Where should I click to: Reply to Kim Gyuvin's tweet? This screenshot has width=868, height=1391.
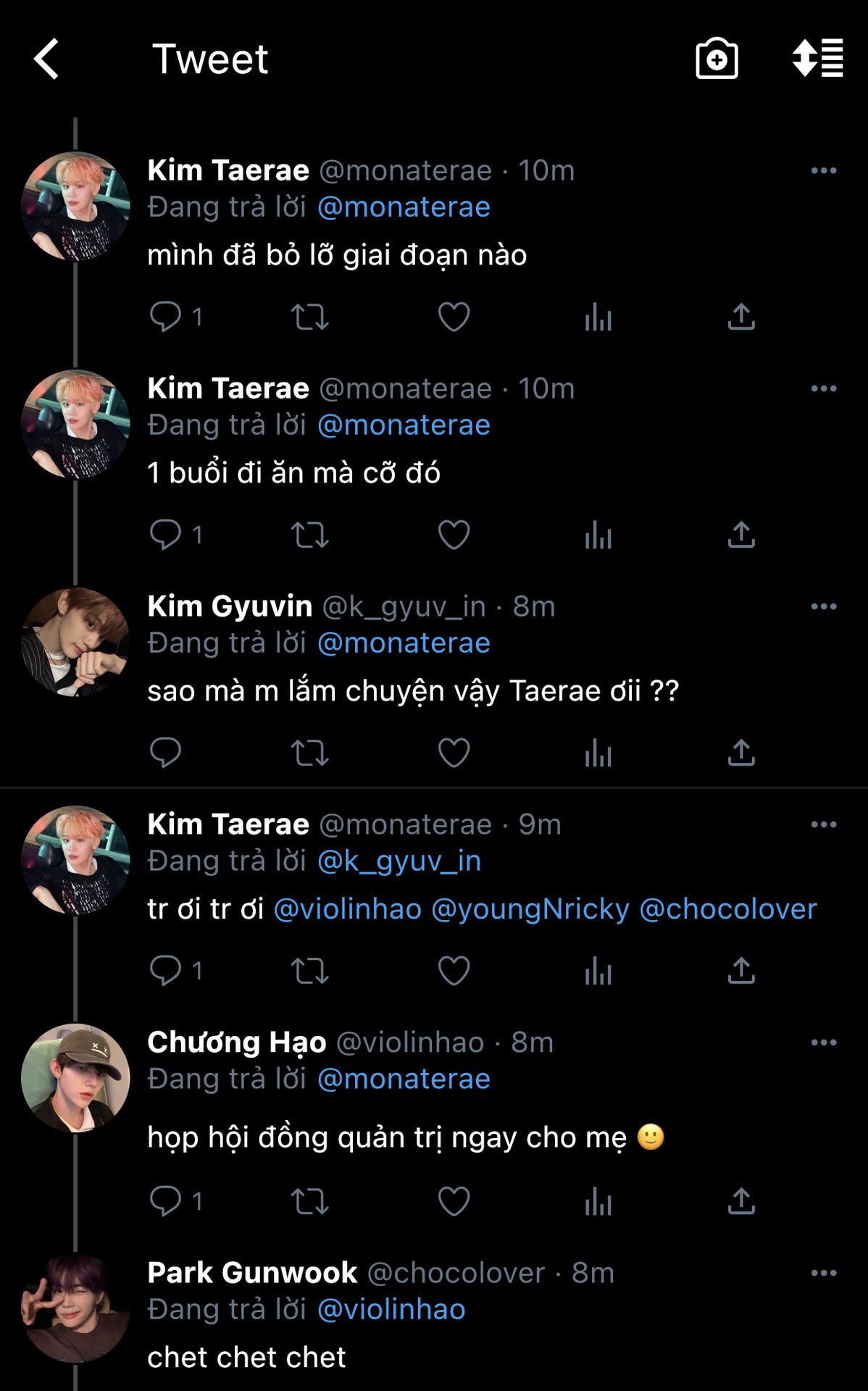165,753
